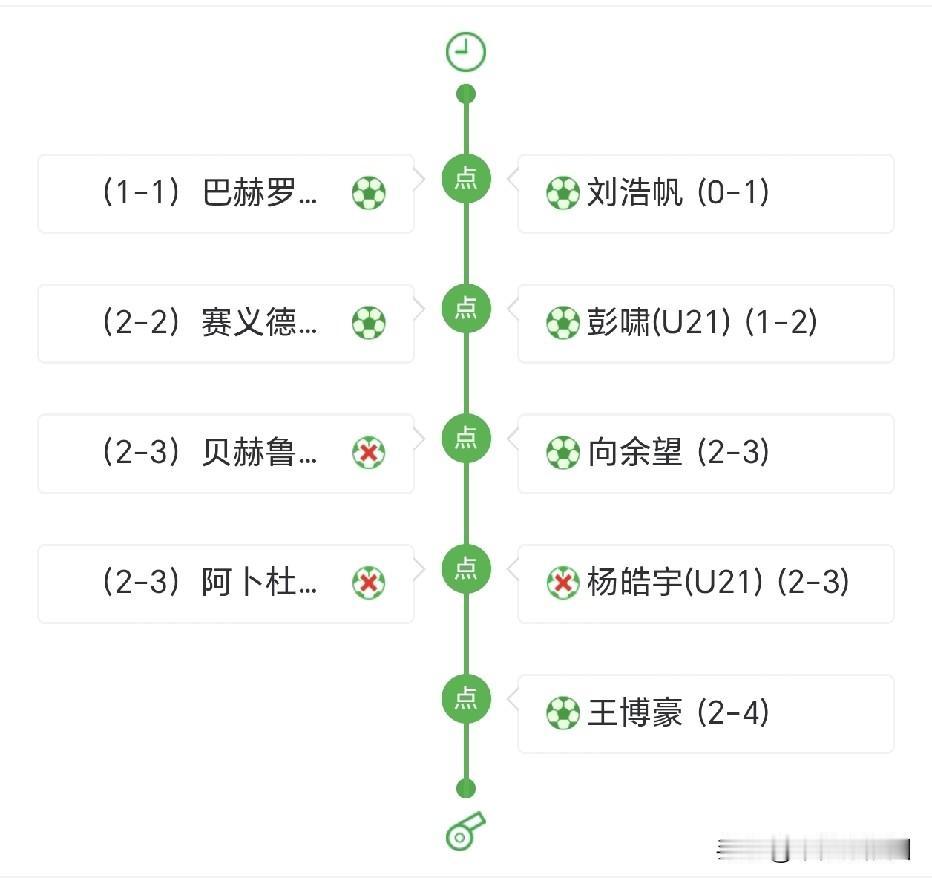This screenshot has height=882, width=932.
Task: Click the small dot at timeline end
Action: 466,788
